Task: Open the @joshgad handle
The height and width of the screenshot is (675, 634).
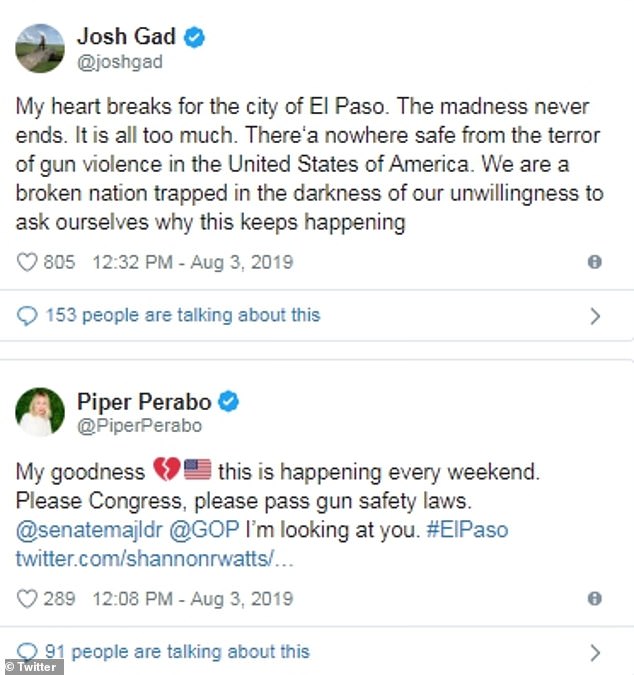Action: [x=119, y=62]
